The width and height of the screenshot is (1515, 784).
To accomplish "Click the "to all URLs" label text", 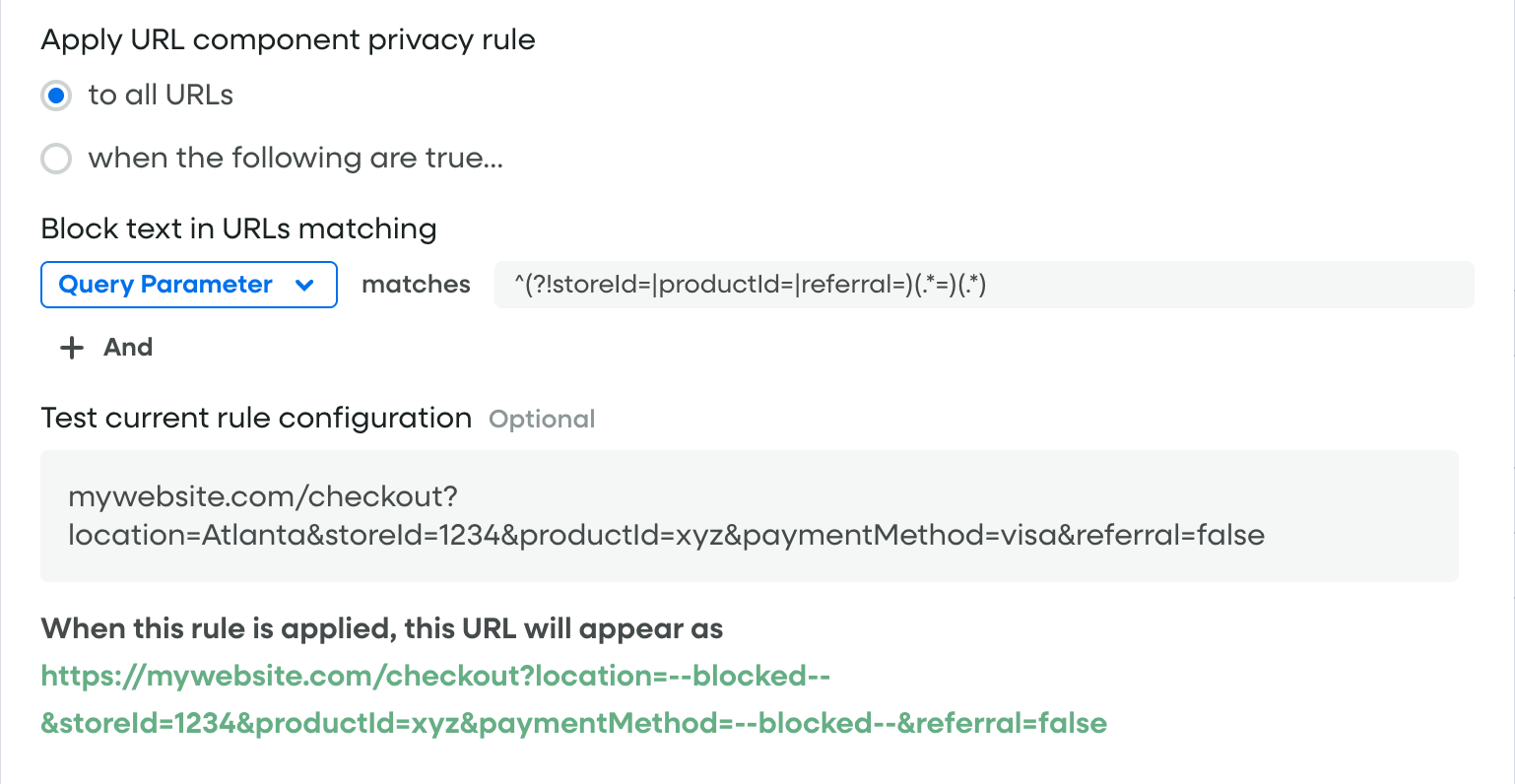I will [x=161, y=96].
